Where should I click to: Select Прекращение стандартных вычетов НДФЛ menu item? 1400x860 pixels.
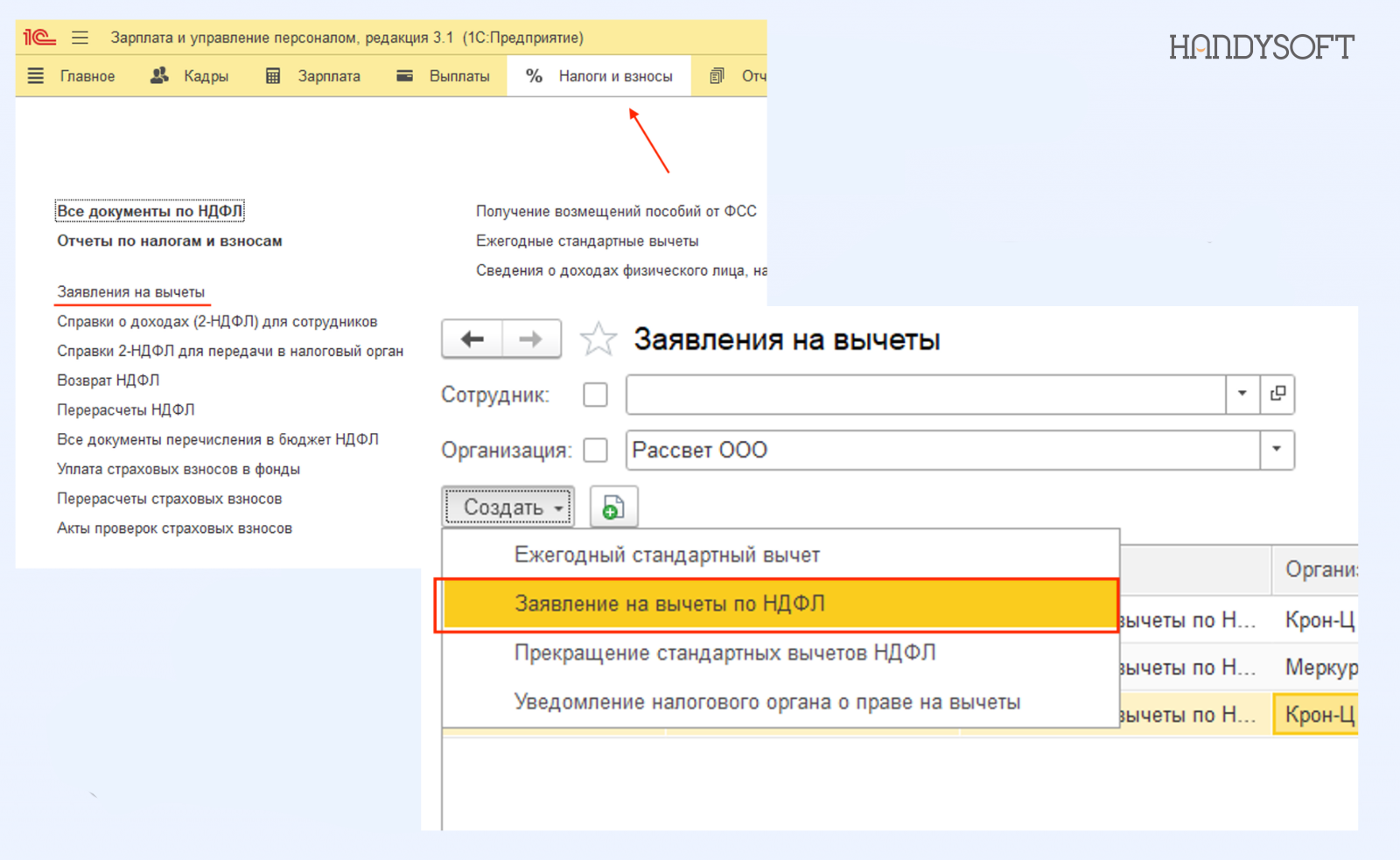(780, 653)
